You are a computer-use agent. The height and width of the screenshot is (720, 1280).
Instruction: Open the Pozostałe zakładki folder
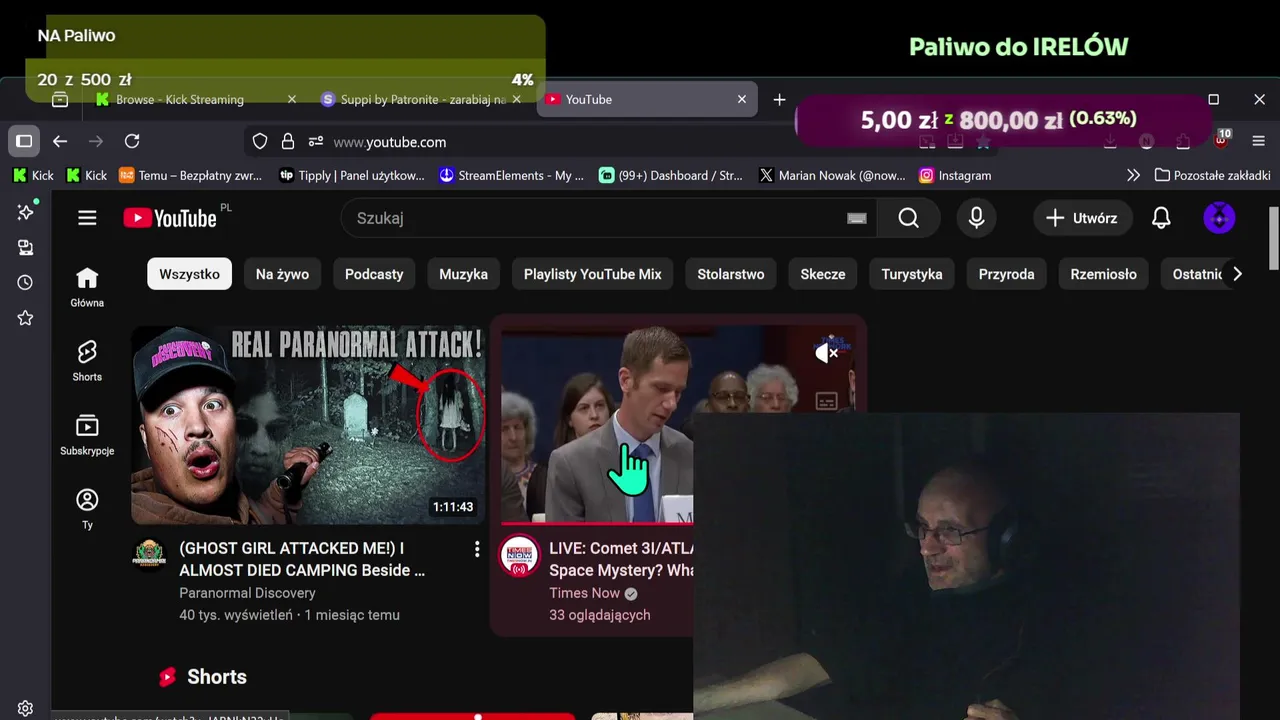point(1212,175)
